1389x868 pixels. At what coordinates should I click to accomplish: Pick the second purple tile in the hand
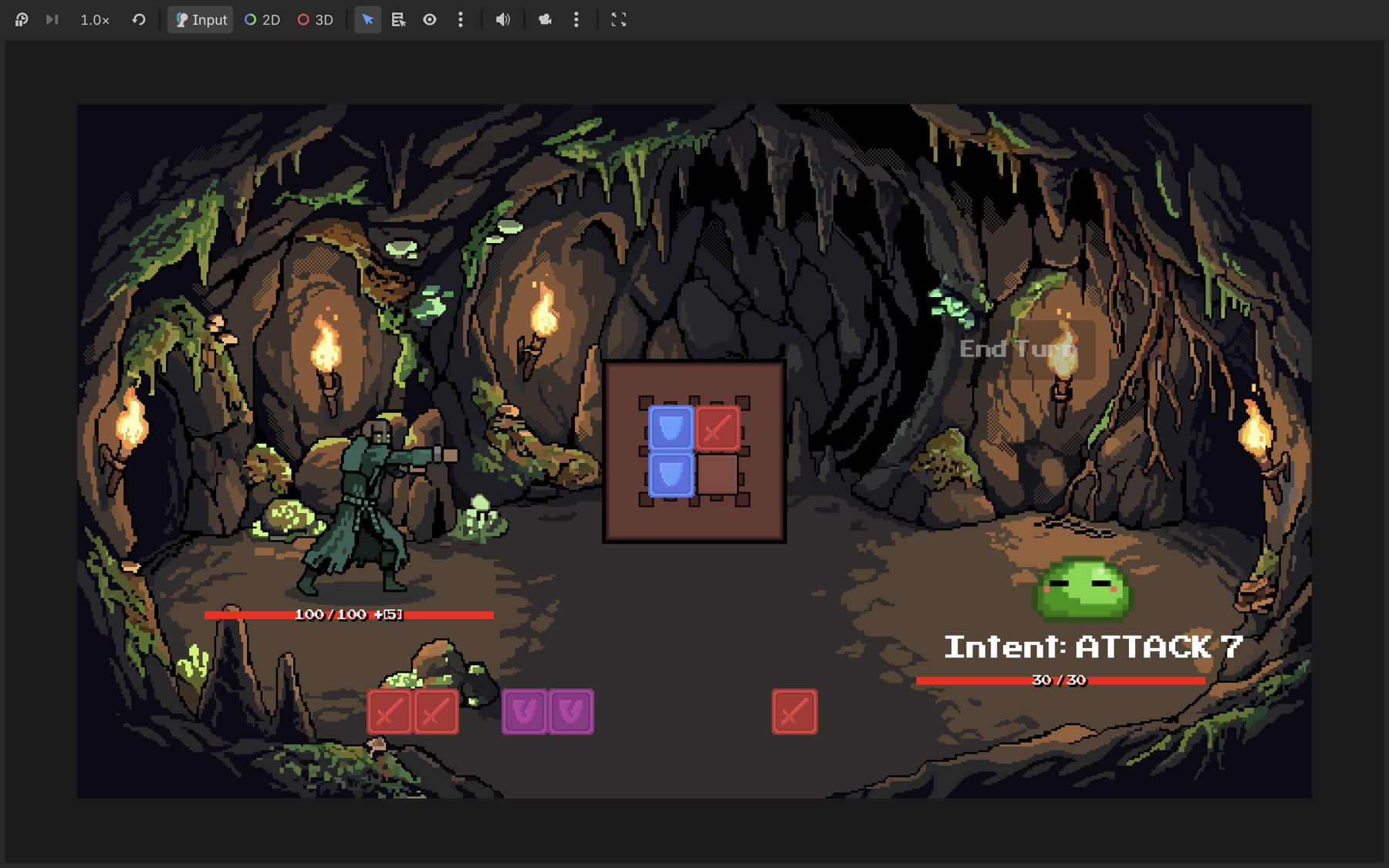coord(571,711)
